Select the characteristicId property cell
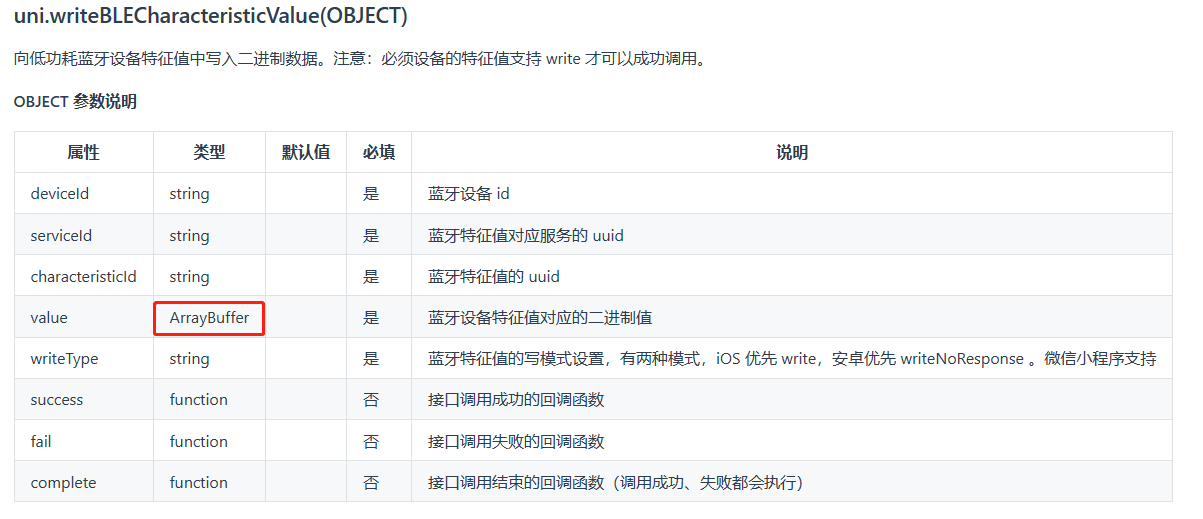This screenshot has width=1203, height=519. tap(84, 276)
